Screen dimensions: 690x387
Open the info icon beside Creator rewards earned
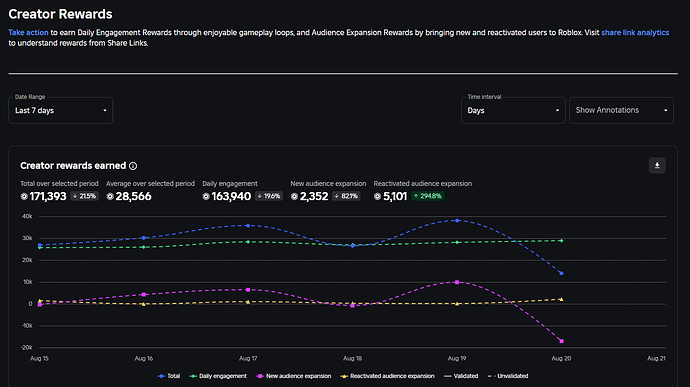pos(133,166)
